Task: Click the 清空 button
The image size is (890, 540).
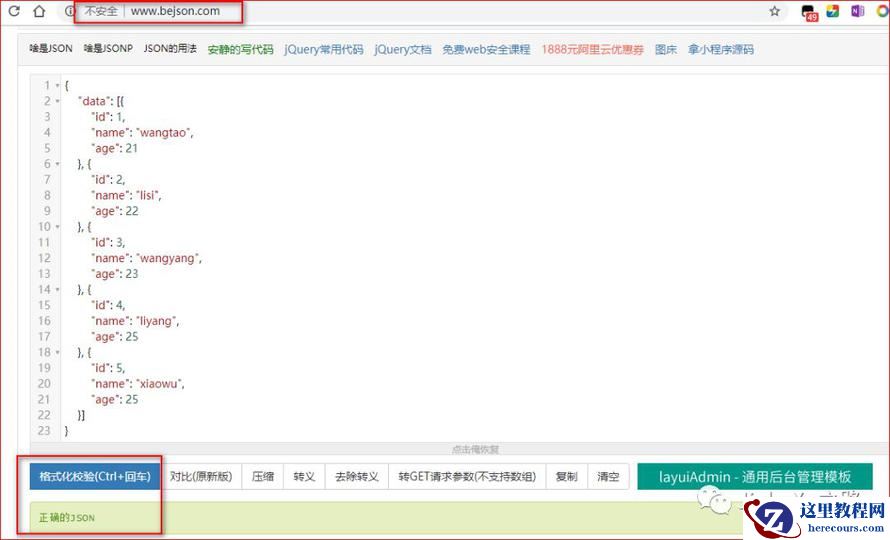Action: tap(608, 476)
